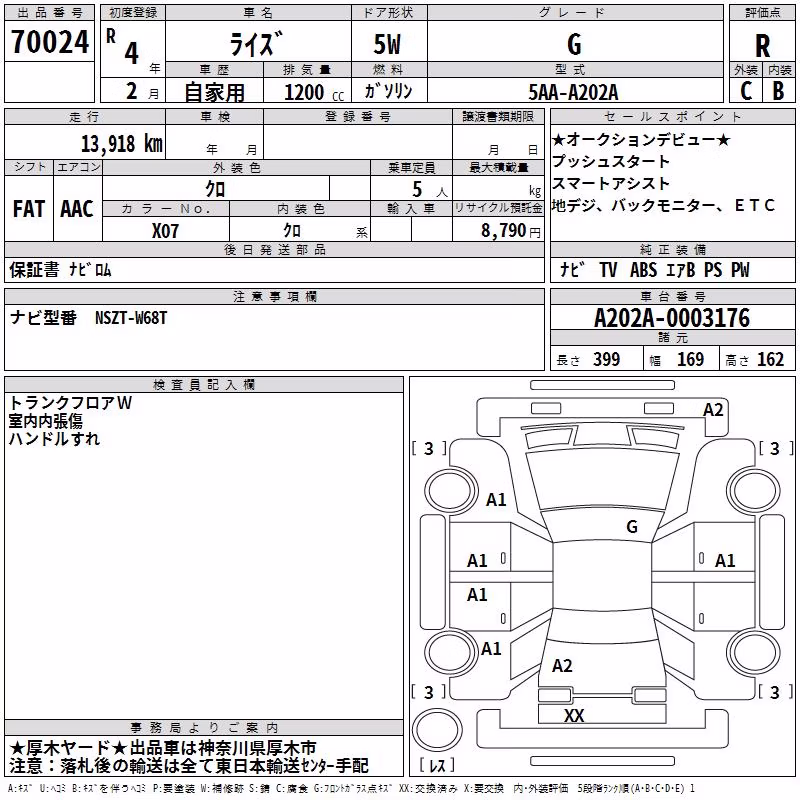The height and width of the screenshot is (800, 800).
Task: Select inspector note トランクフロアW
Action: click(x=70, y=403)
